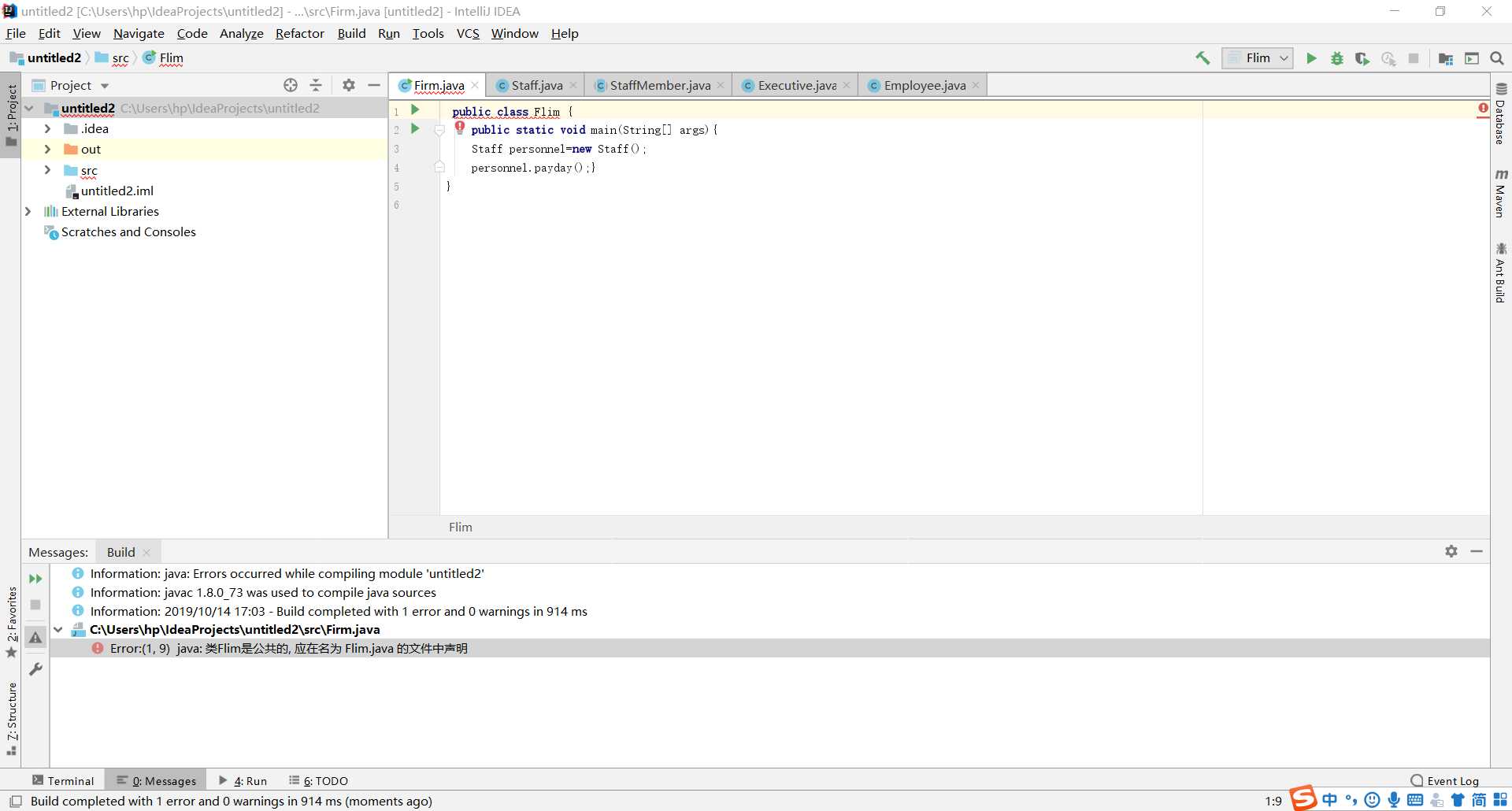Click the locate file target icon in Project panel

tap(291, 85)
